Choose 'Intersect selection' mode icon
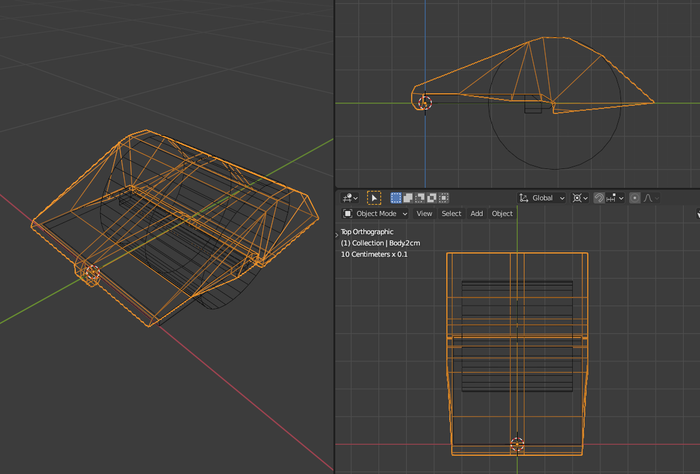Image resolution: width=700 pixels, height=474 pixels. tap(444, 198)
